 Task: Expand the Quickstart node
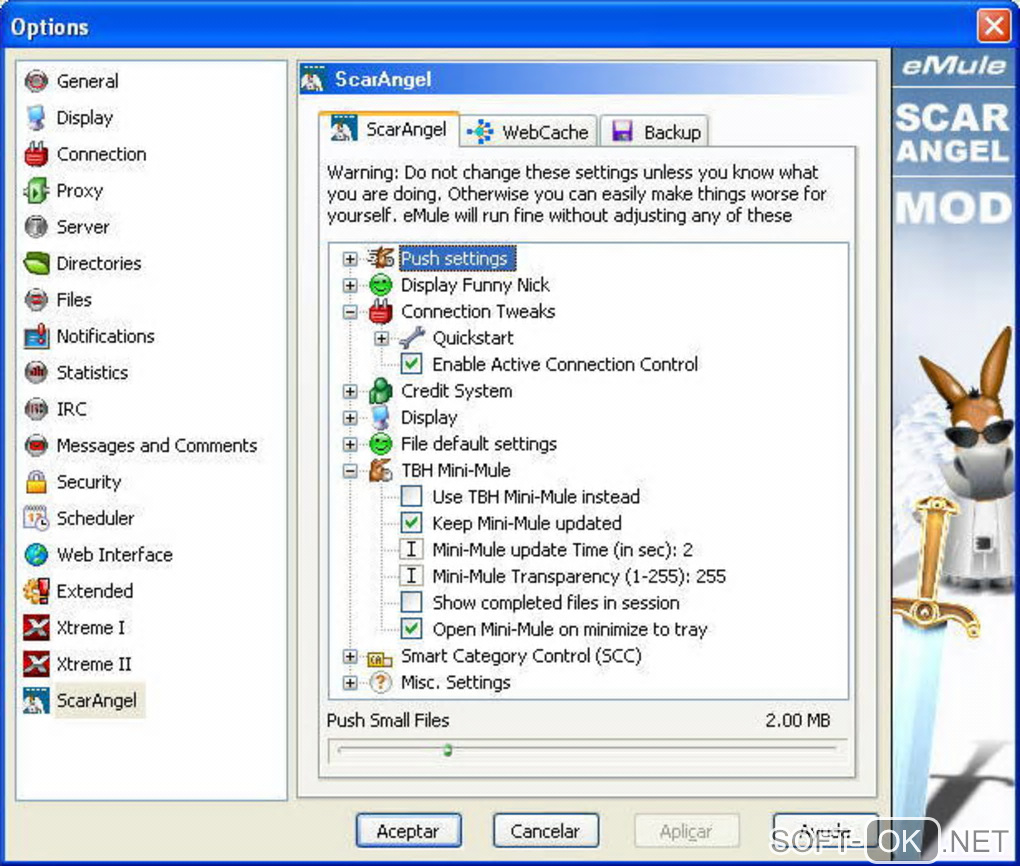382,338
